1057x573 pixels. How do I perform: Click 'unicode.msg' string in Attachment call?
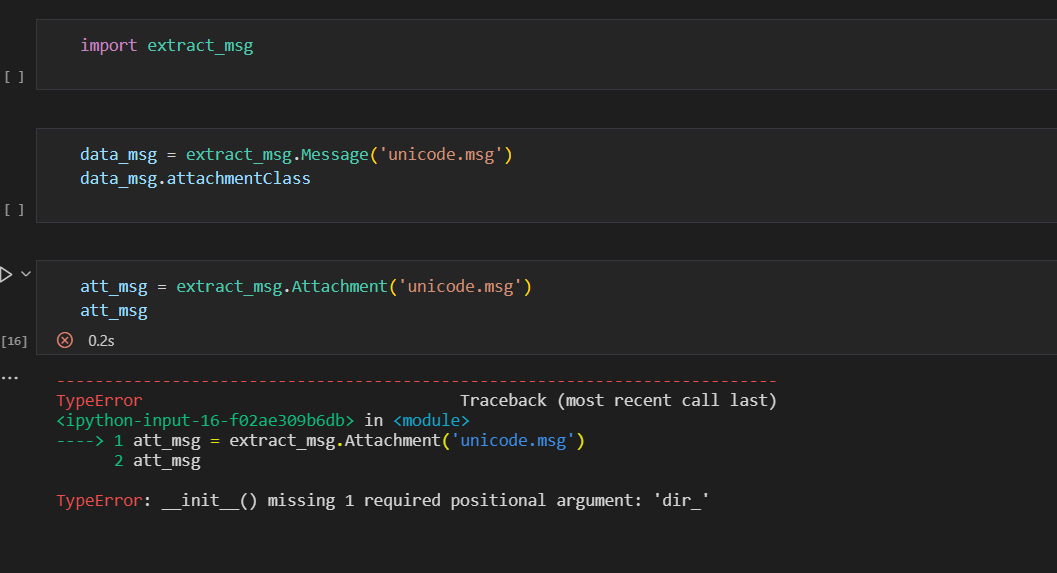tap(460, 286)
